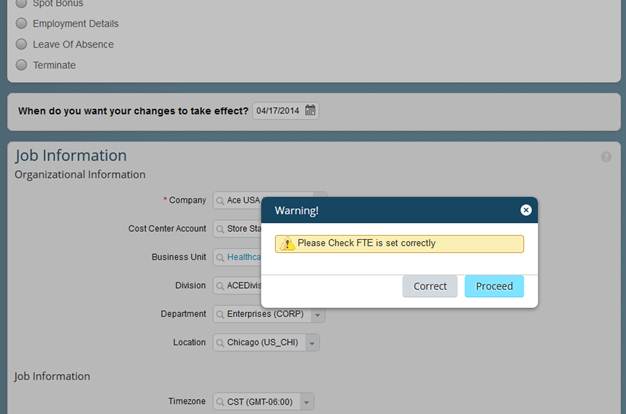Click the Division field search icon

tap(220, 286)
